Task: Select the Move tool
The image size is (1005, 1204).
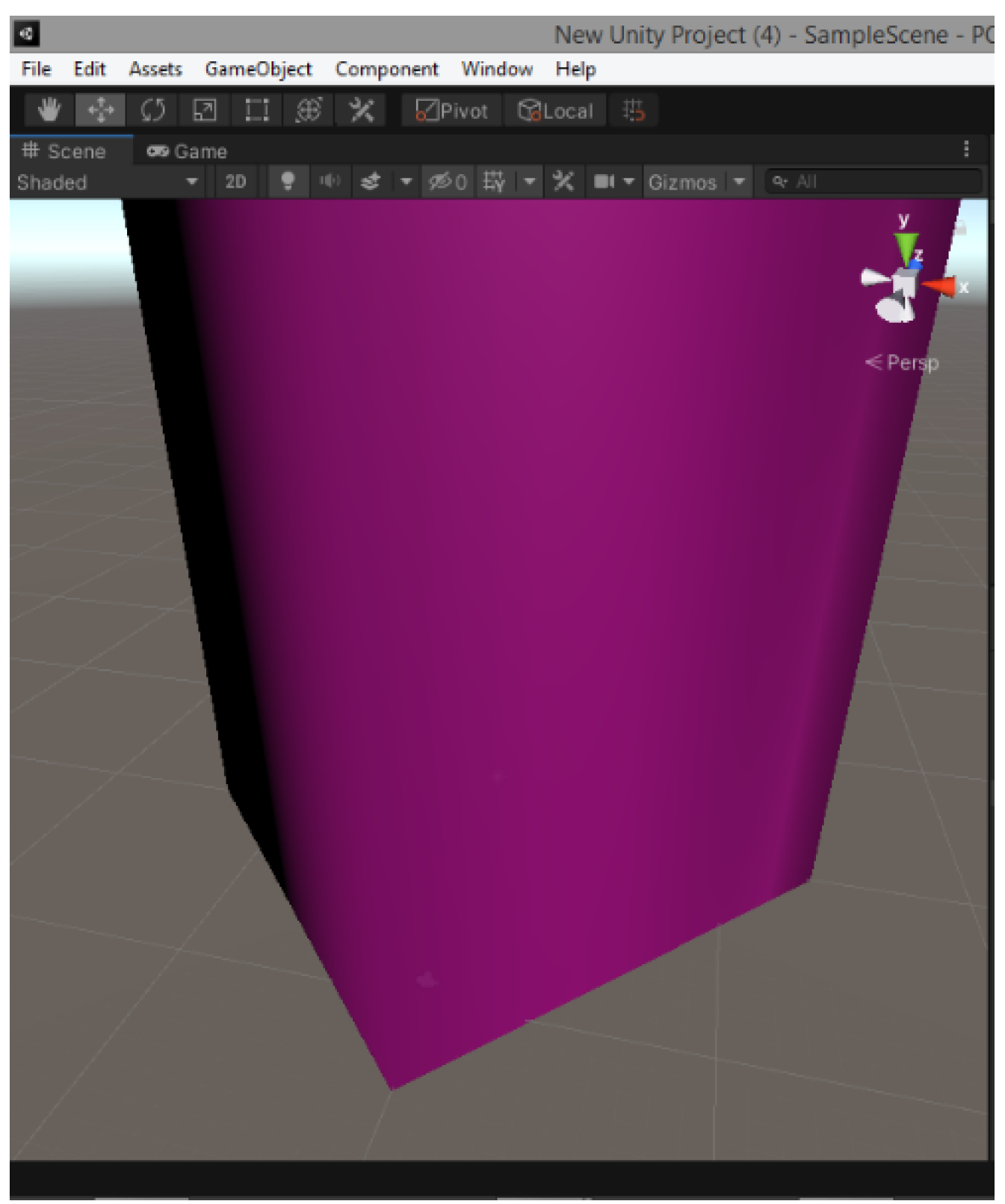Action: click(x=101, y=111)
